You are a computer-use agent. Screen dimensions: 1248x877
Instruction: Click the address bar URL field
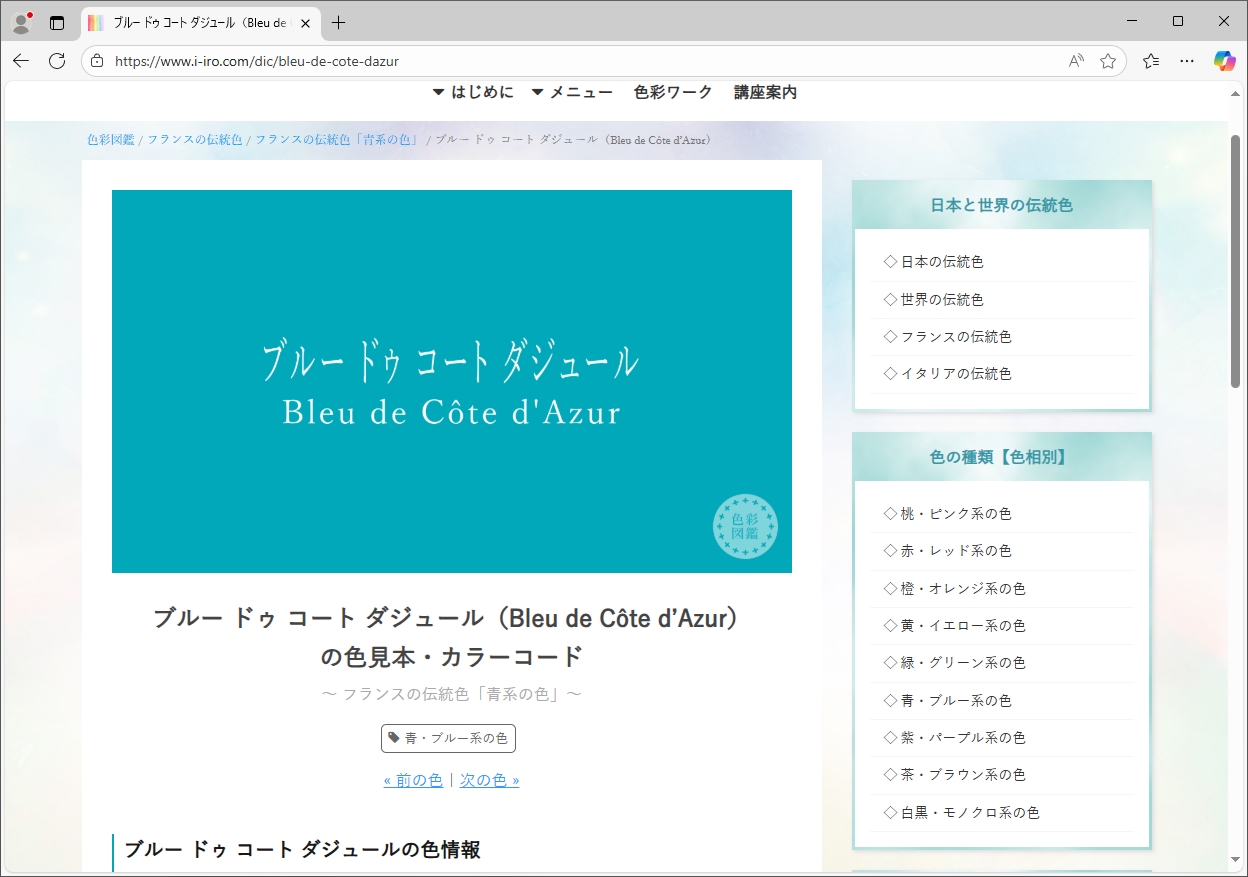pyautogui.click(x=580, y=61)
